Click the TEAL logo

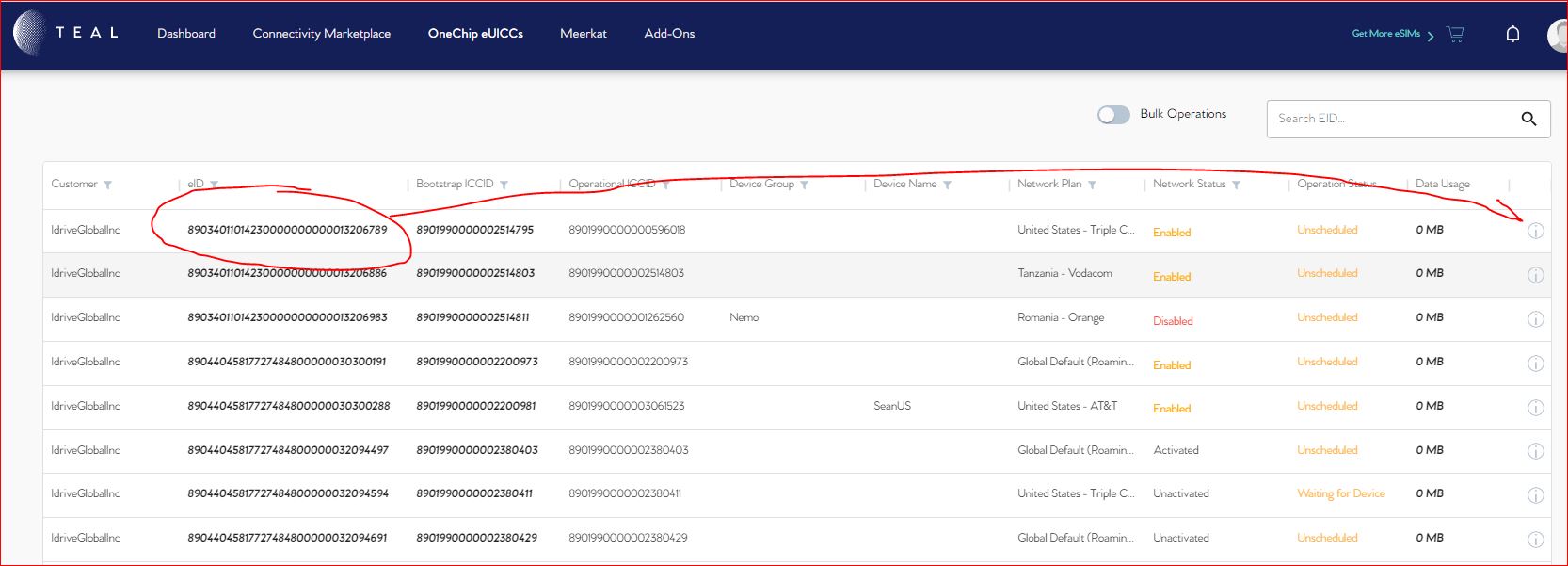tap(66, 33)
